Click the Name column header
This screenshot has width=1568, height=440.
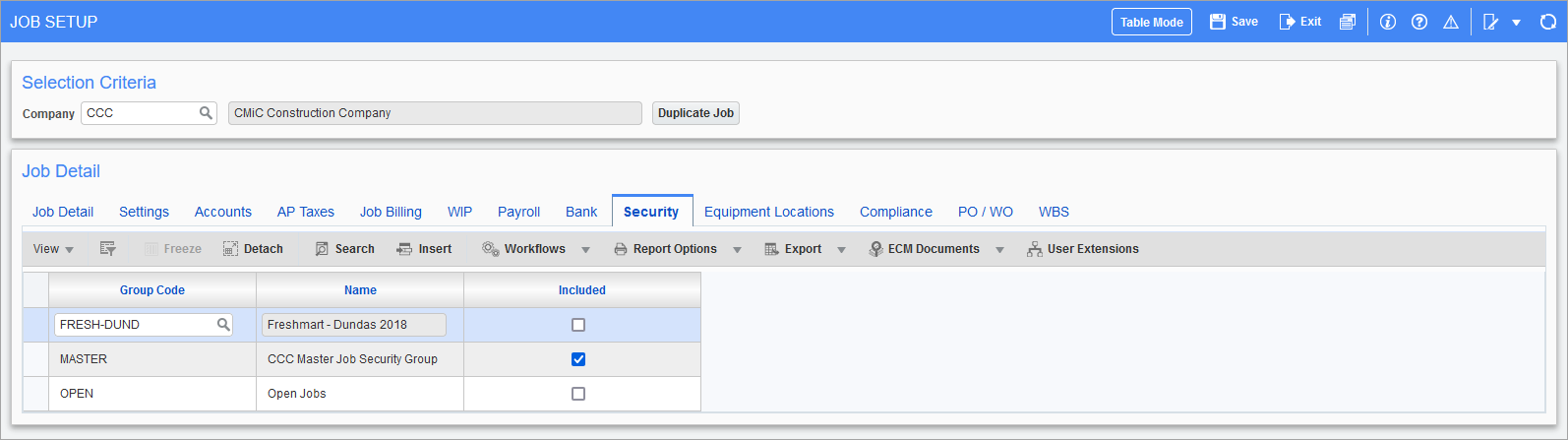[x=360, y=290]
